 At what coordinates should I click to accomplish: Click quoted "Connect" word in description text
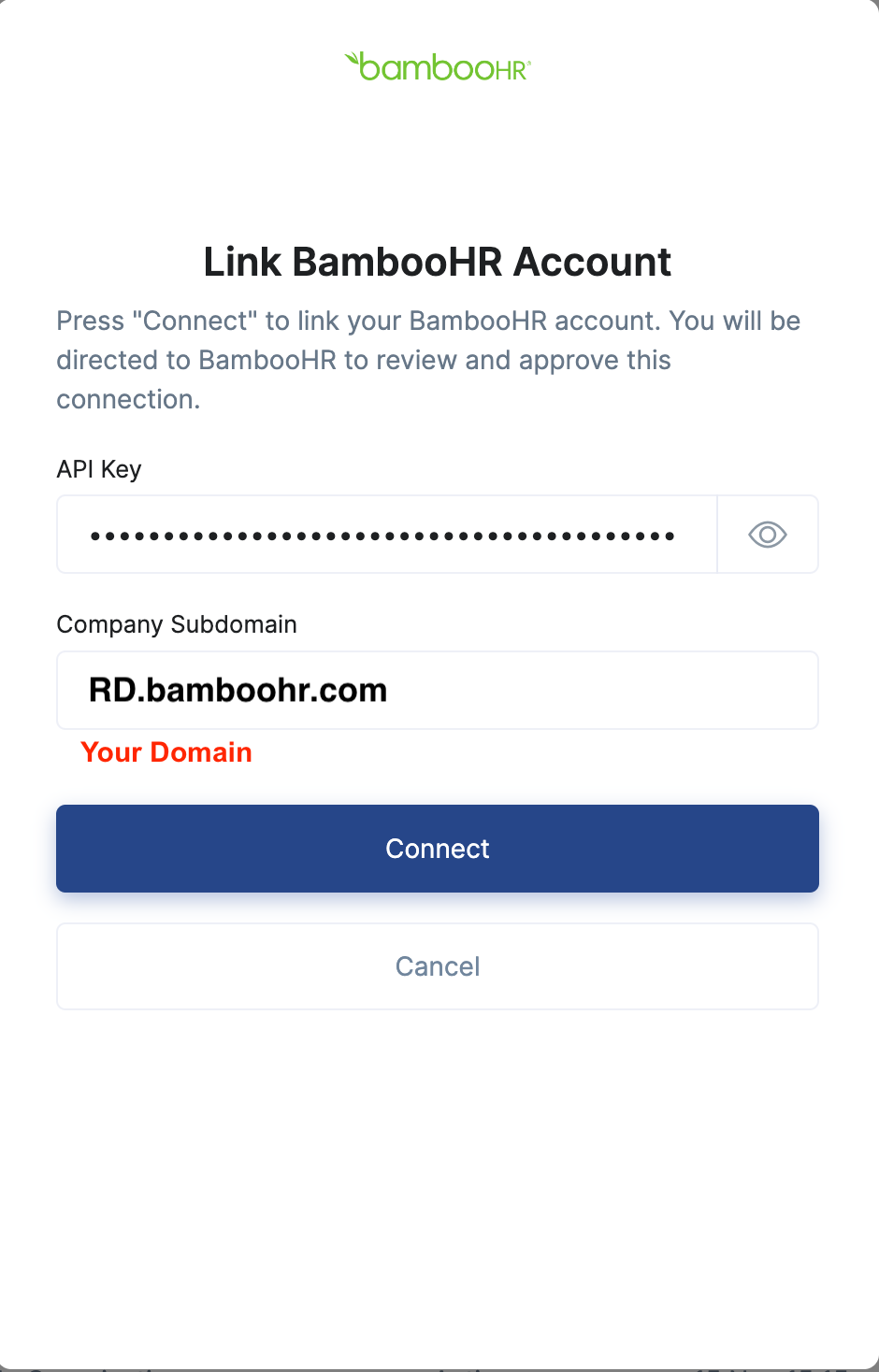point(195,321)
